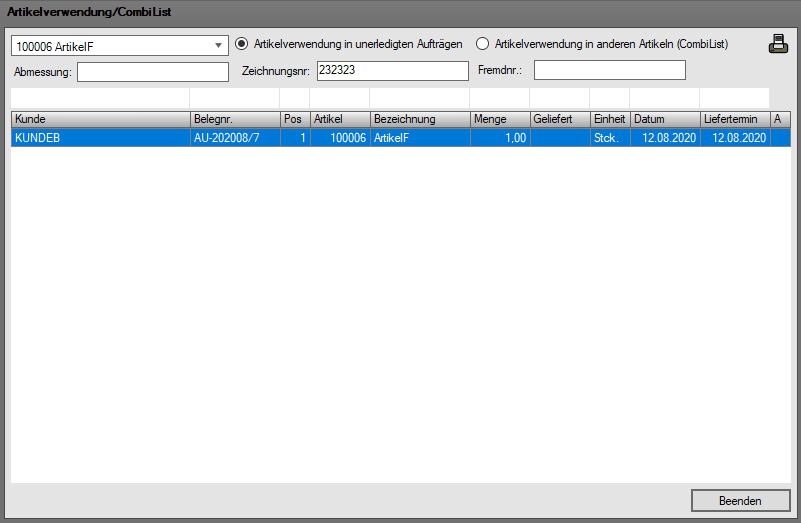Image resolution: width=801 pixels, height=523 pixels.
Task: Sort table by Artikel column header
Action: pos(339,119)
